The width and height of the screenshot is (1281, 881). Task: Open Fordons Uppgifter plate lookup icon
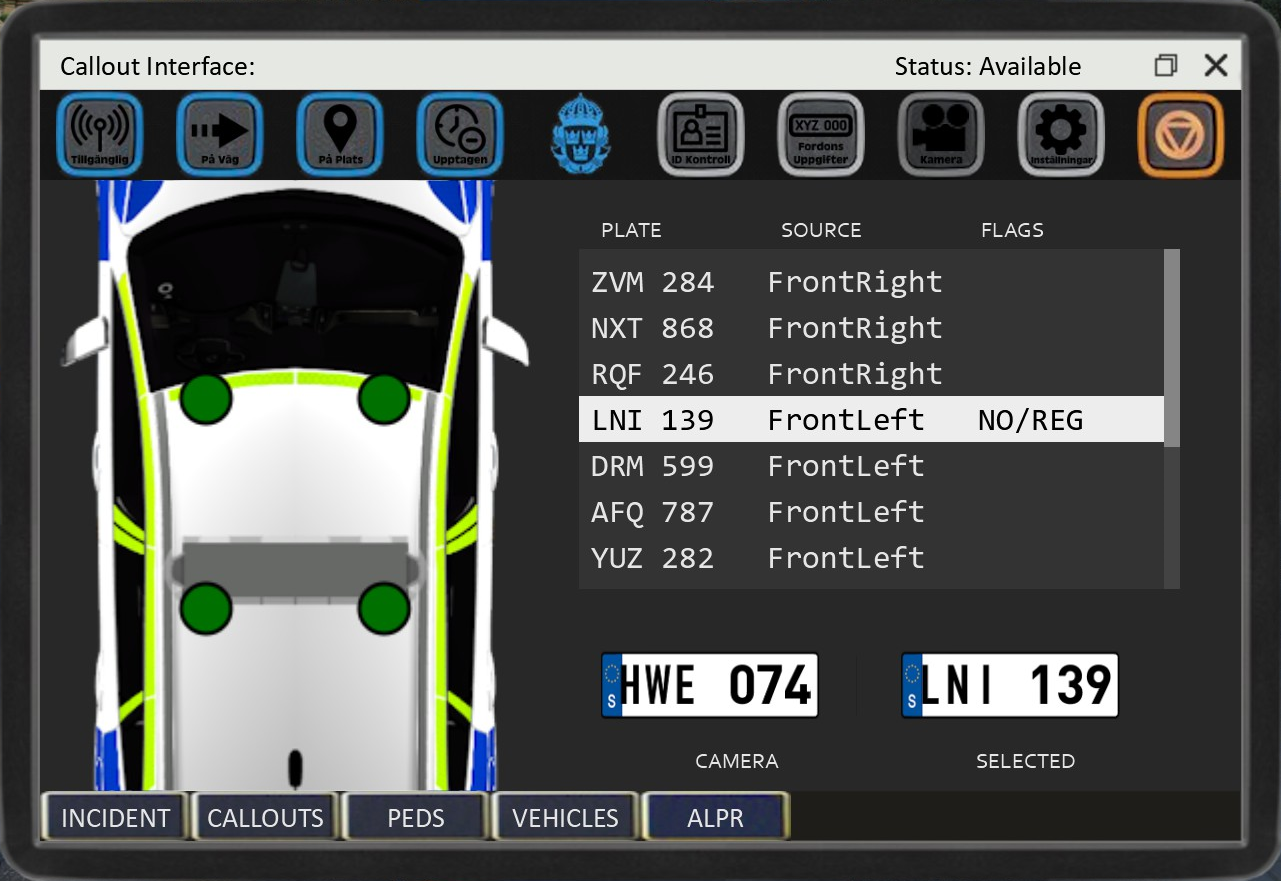point(820,134)
